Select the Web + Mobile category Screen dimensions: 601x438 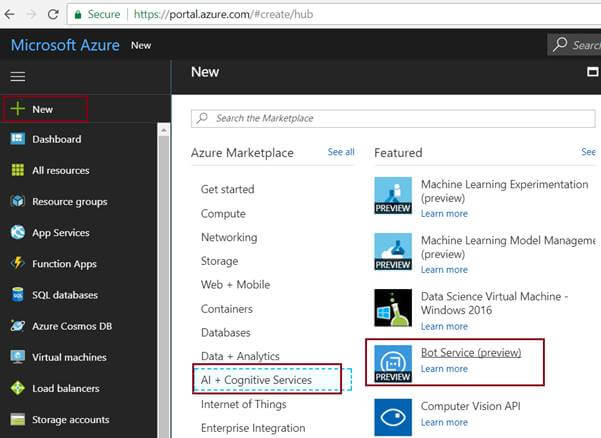pyautogui.click(x=235, y=285)
